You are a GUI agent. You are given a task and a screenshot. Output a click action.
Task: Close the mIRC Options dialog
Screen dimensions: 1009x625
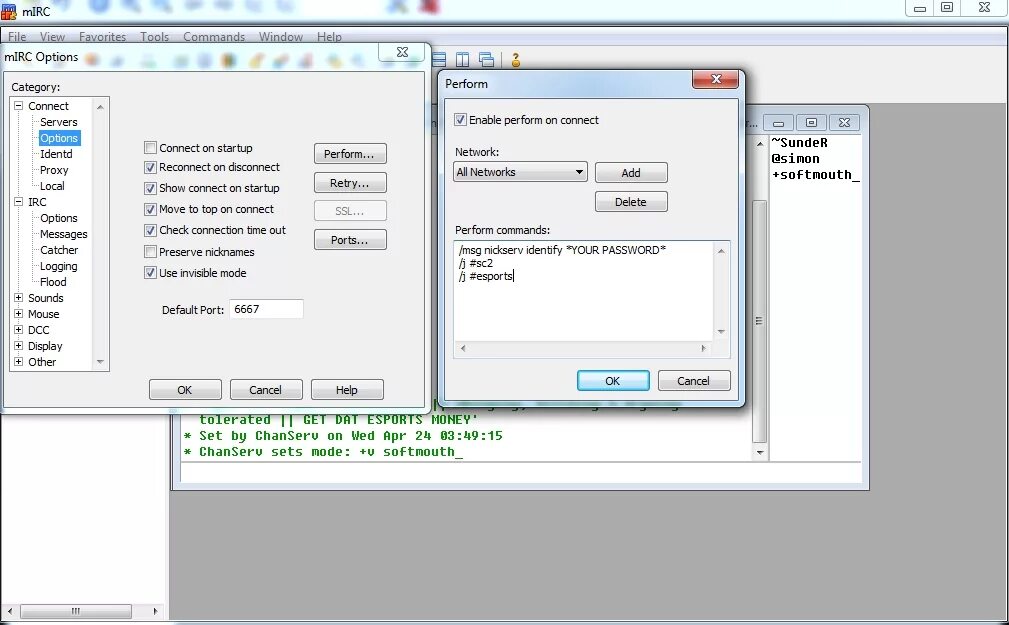[403, 52]
